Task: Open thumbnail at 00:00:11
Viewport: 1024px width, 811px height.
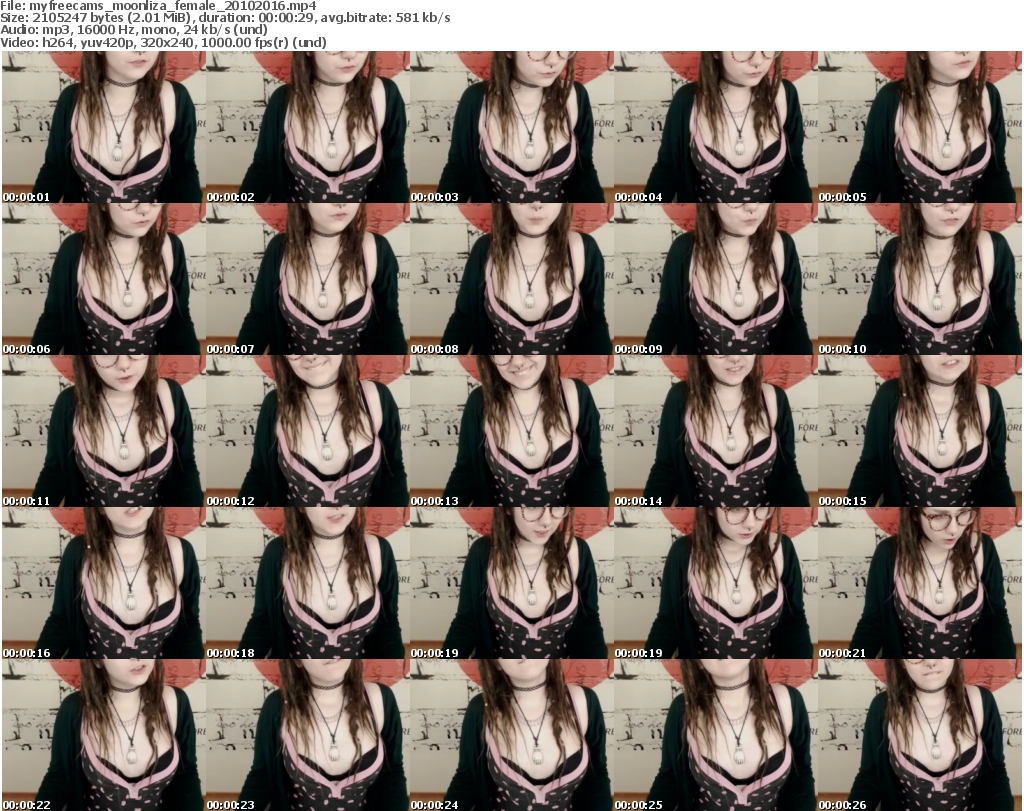Action: (104, 432)
